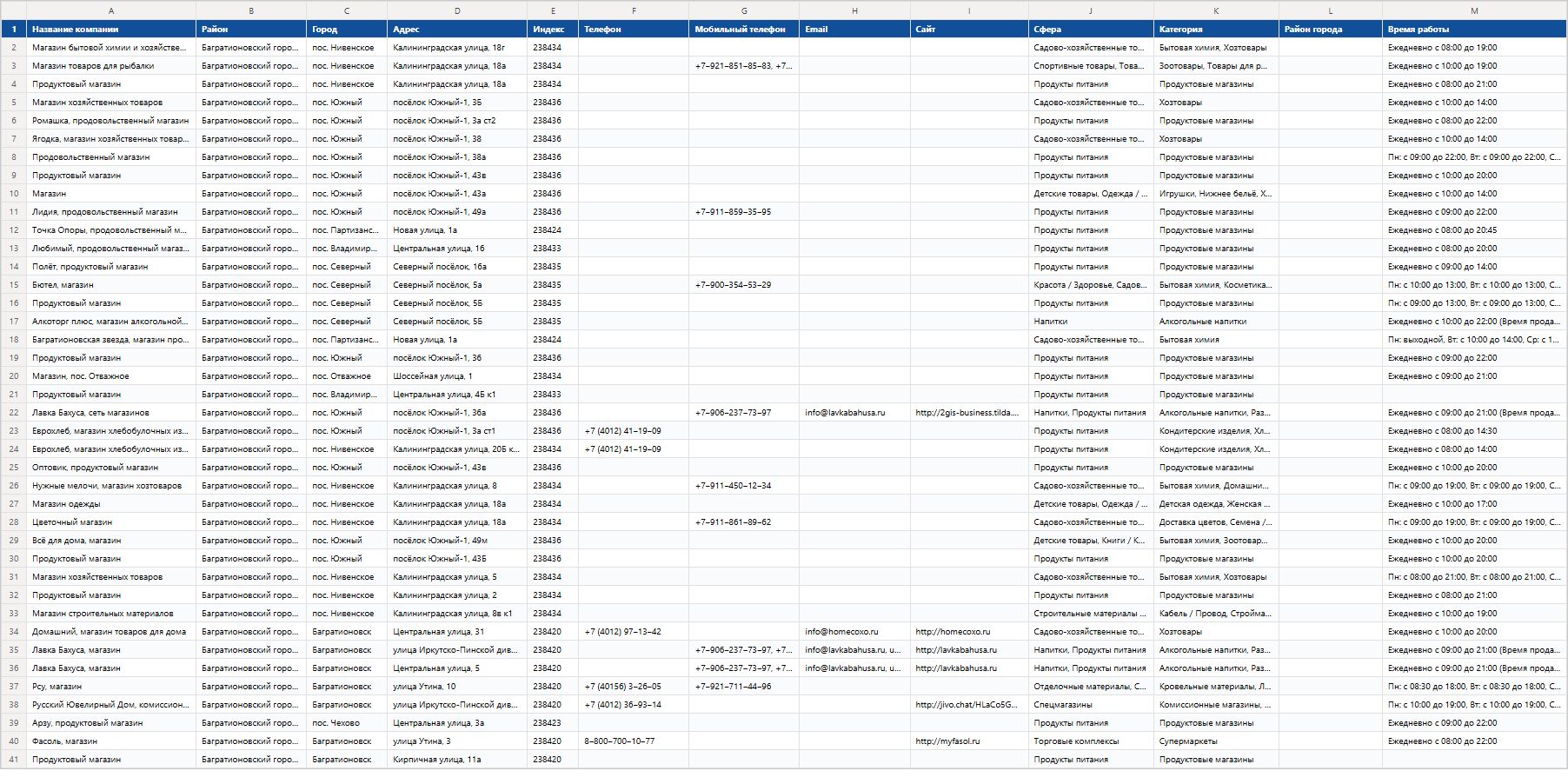1568x784 pixels.
Task: Click the 'Название компании' header cell
Action: point(111,30)
